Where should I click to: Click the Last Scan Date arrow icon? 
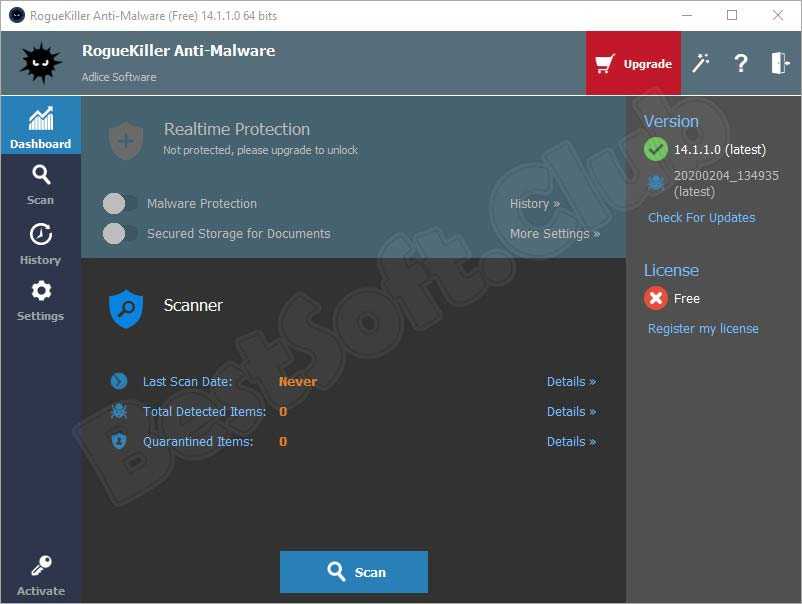(119, 381)
